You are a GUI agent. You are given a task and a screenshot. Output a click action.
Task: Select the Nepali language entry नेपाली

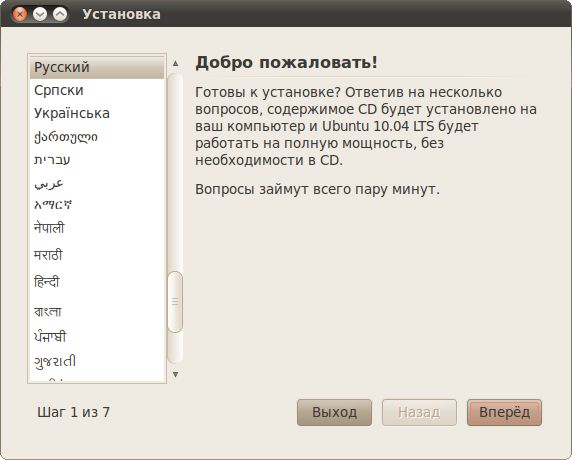(x=97, y=228)
